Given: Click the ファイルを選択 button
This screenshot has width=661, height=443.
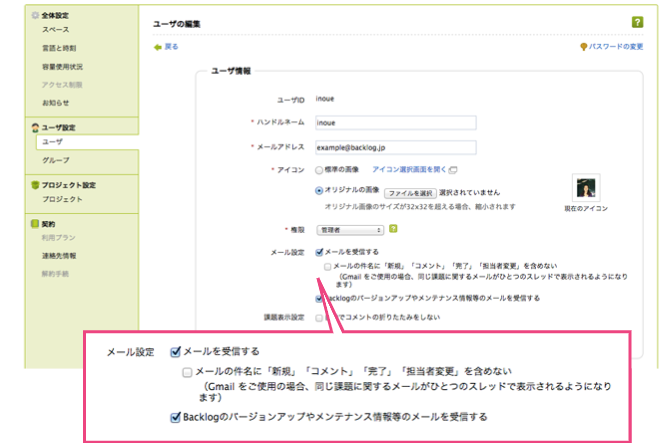Looking at the screenshot, I should point(410,193).
